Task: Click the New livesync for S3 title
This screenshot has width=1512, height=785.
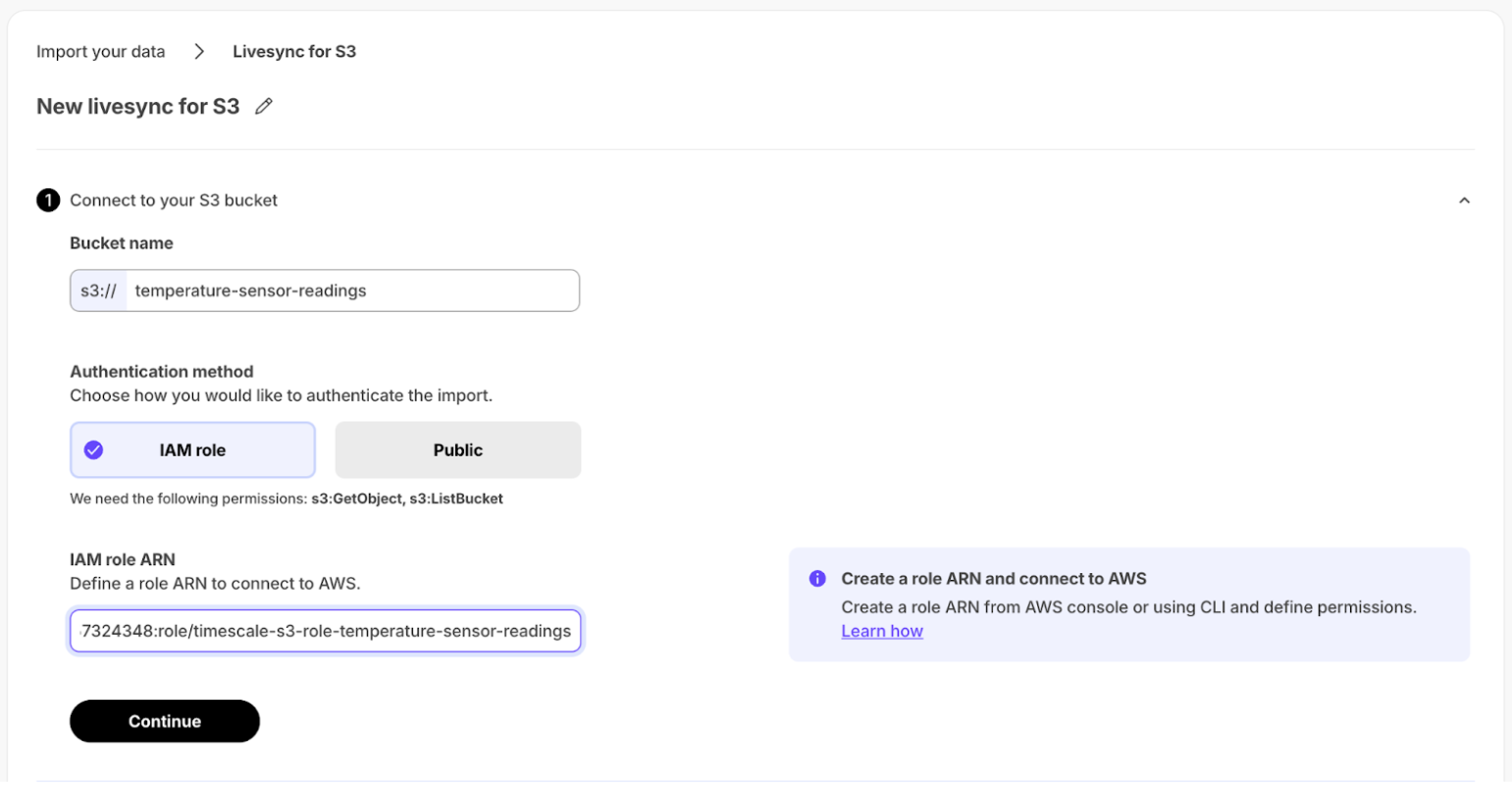Action: [138, 106]
